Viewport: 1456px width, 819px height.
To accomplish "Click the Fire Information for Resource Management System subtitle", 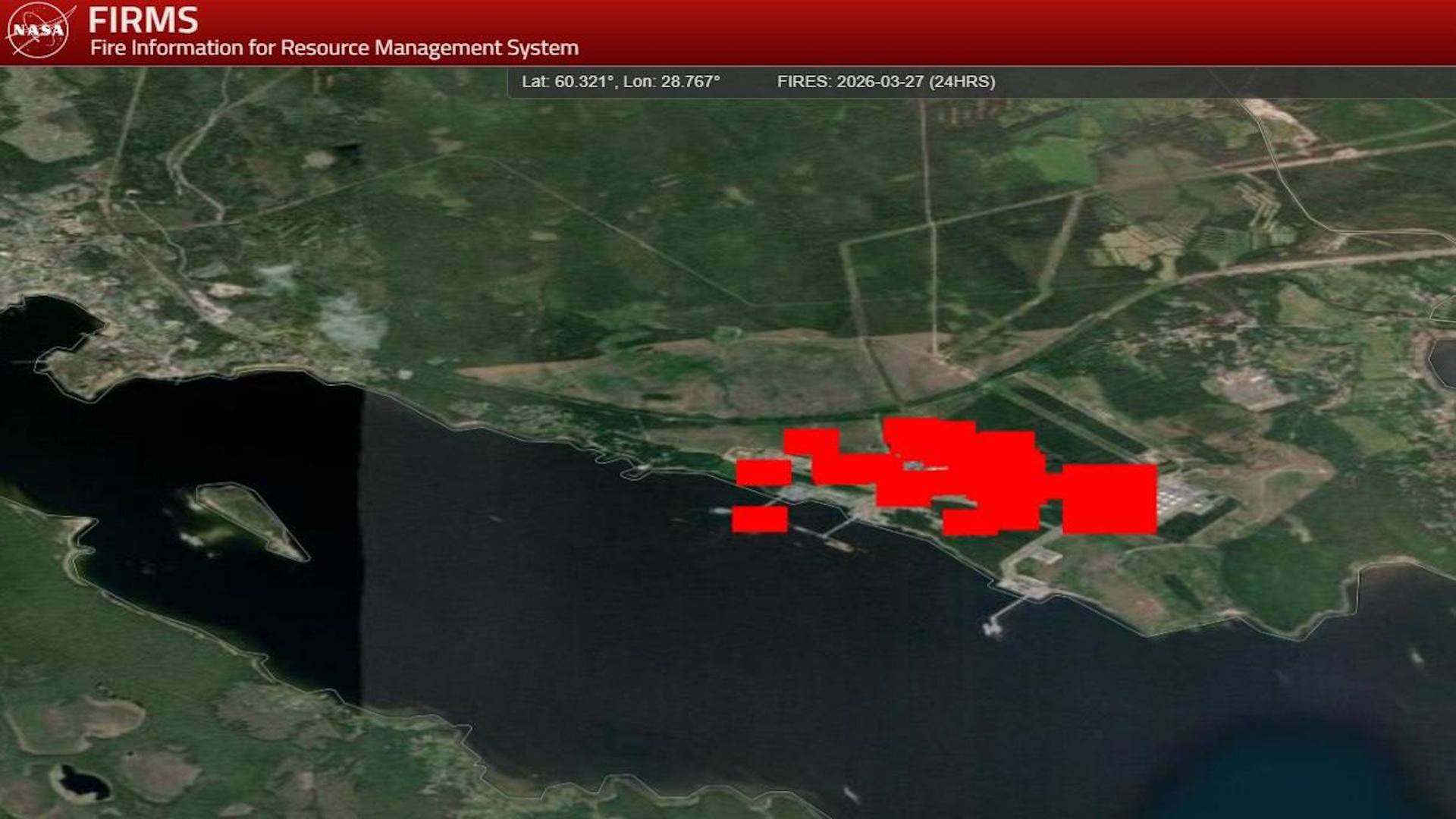I will click(x=334, y=48).
